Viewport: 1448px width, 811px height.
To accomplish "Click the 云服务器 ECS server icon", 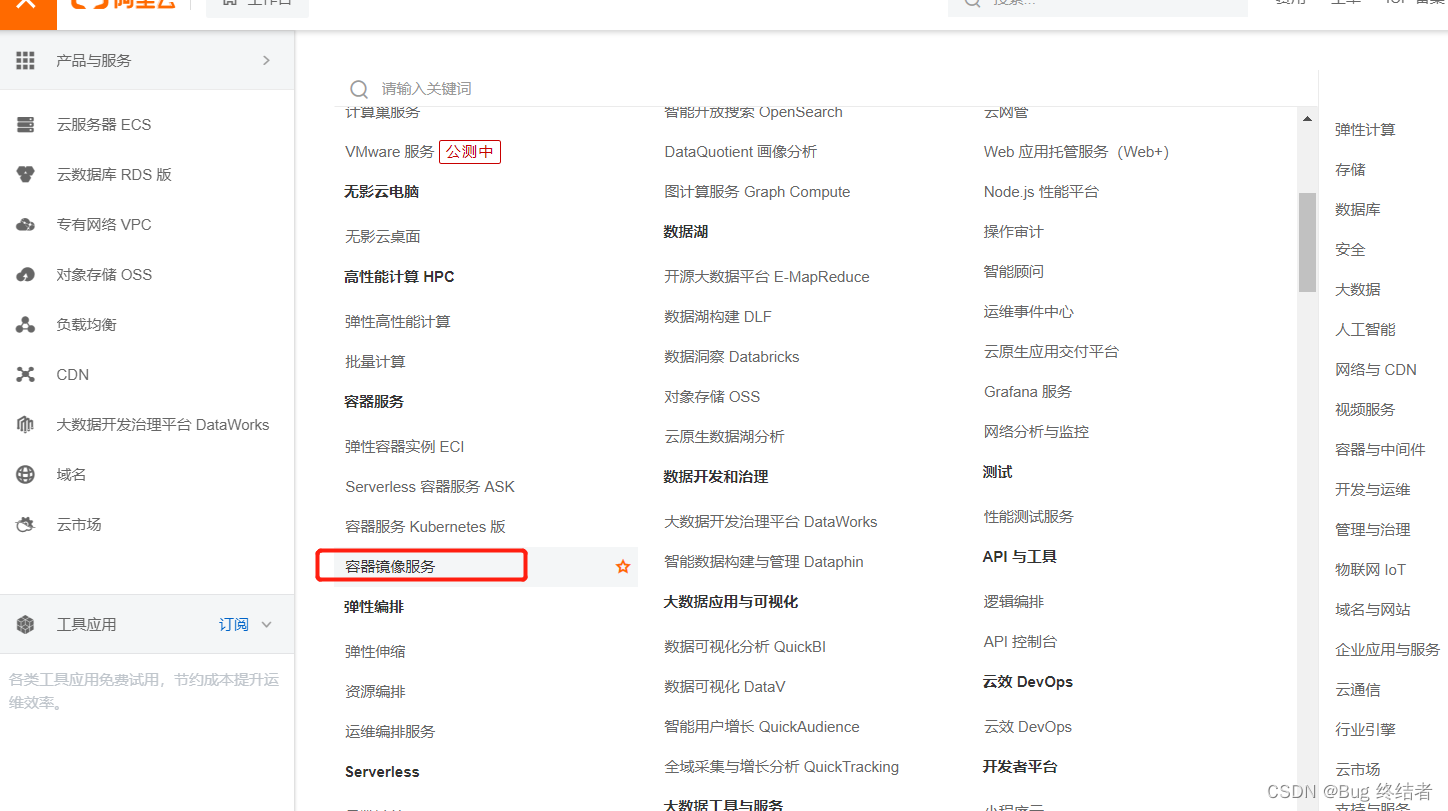I will [25, 125].
